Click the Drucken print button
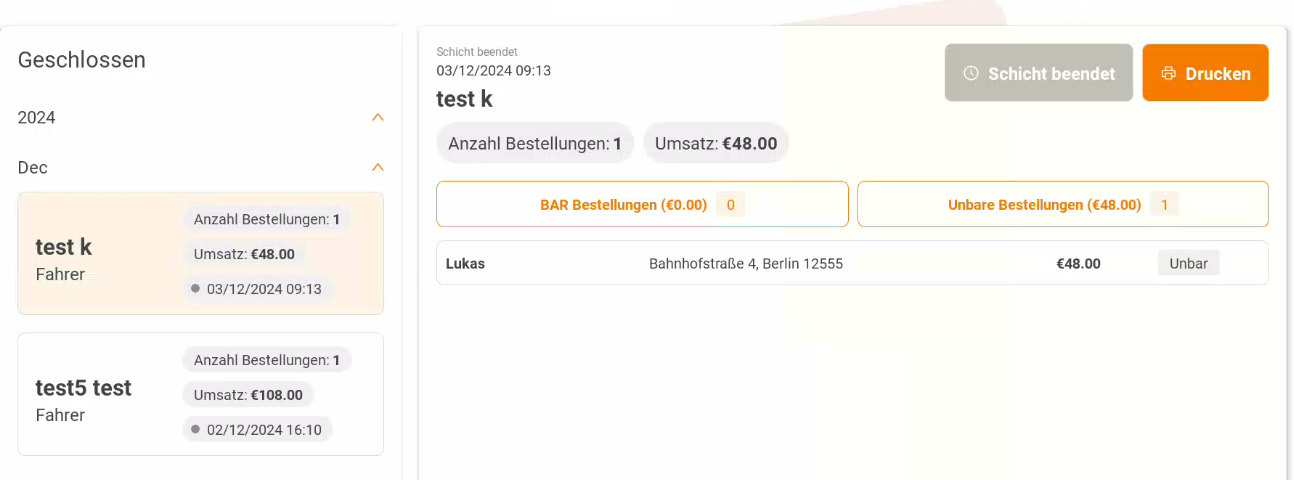The height and width of the screenshot is (480, 1294). (x=1205, y=73)
